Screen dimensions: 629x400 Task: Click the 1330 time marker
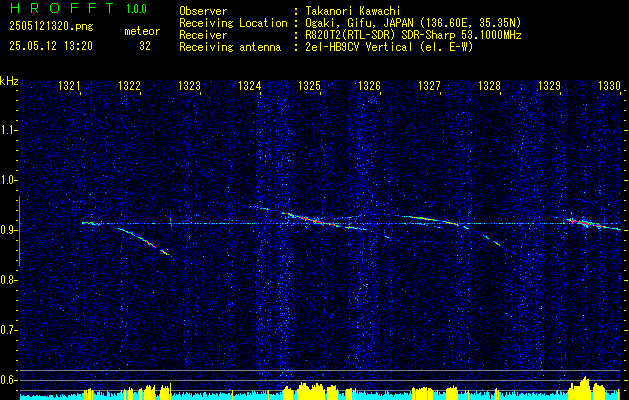(609, 86)
